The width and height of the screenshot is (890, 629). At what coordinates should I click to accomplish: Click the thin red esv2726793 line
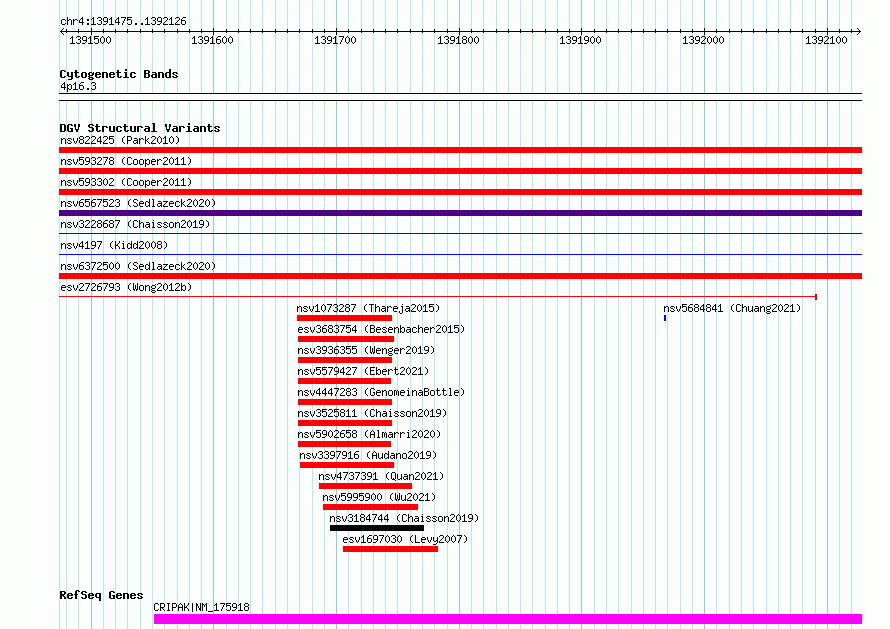coord(438,296)
